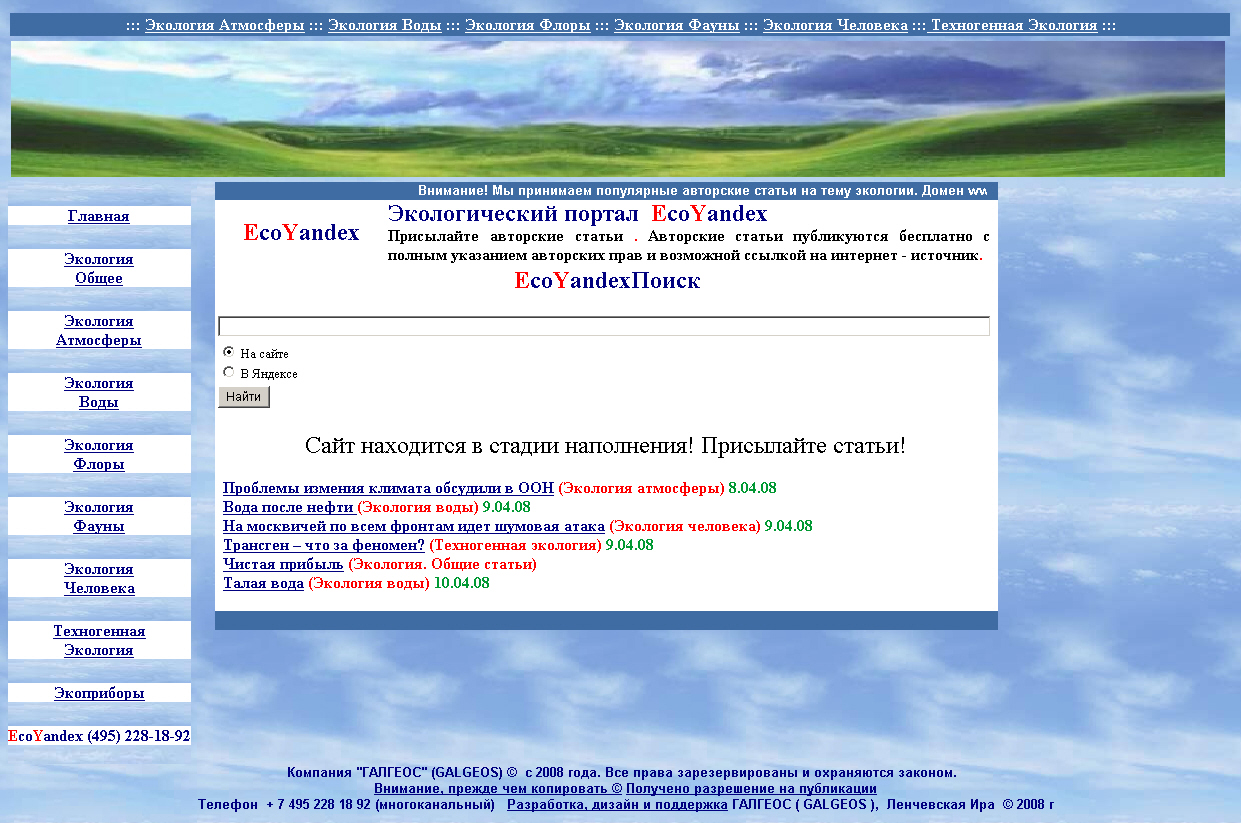
Task: Click inside the search text field
Action: (x=600, y=325)
